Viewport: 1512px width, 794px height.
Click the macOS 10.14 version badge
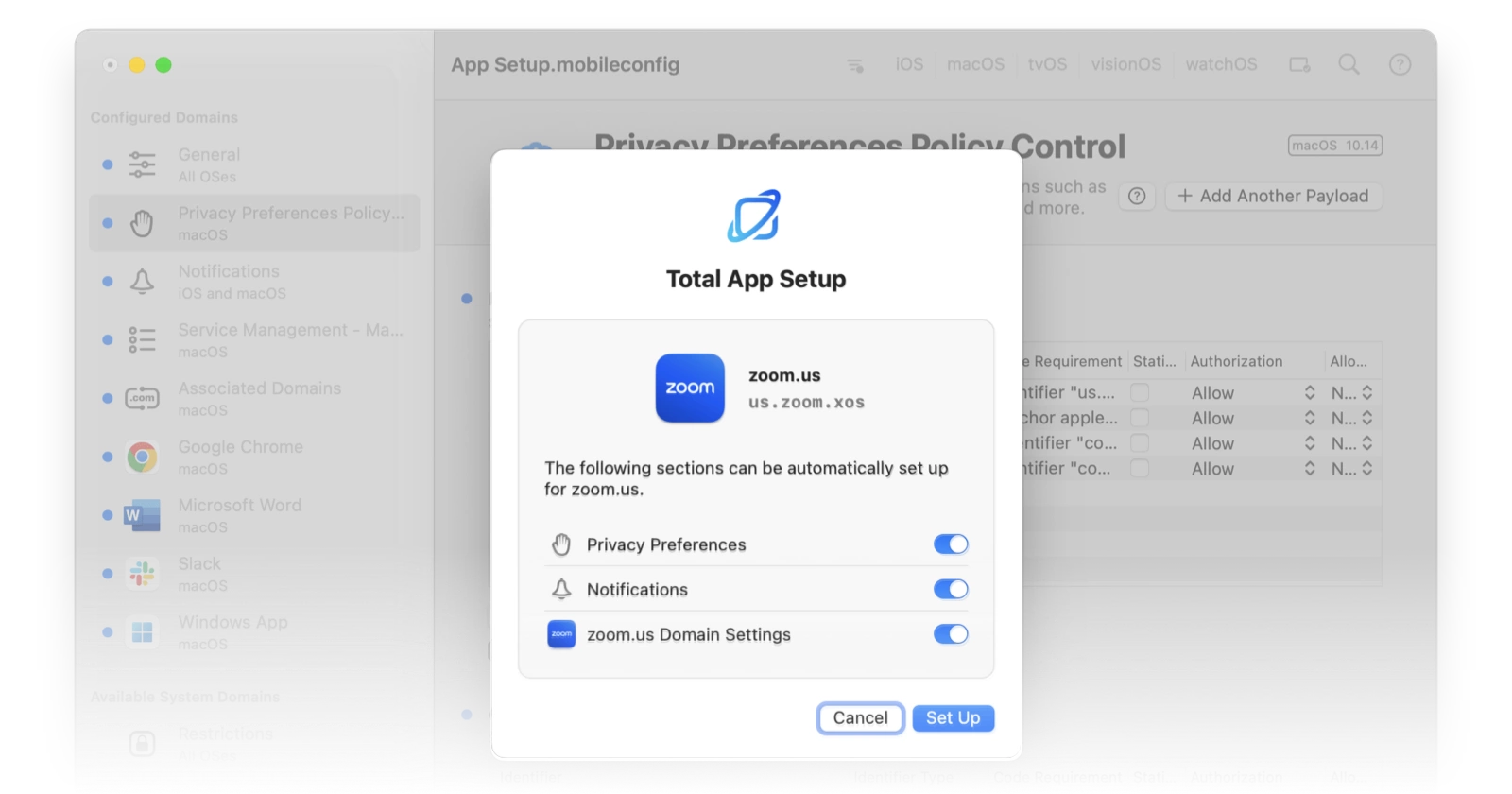(1335, 146)
